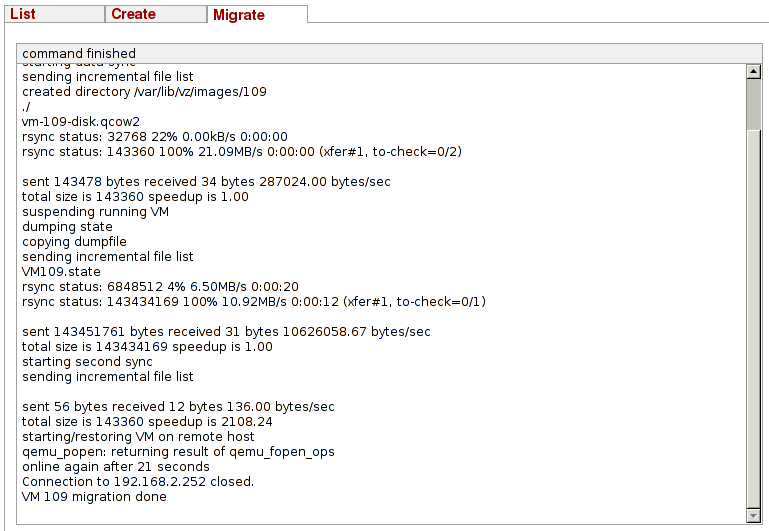Click the 'starting second sync' line
769x531 pixels.
point(87,361)
